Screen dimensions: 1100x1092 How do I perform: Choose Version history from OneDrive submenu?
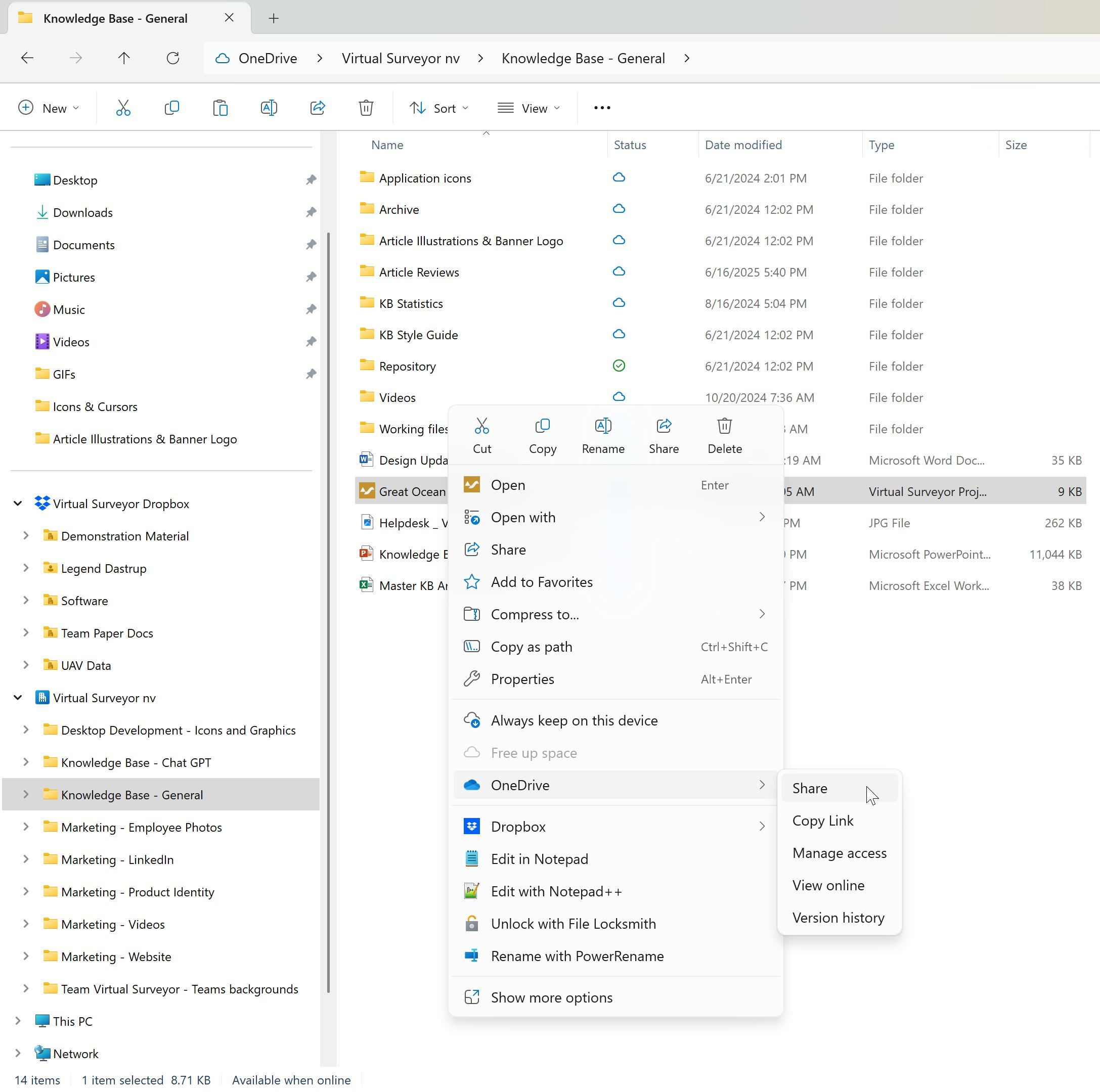[838, 918]
